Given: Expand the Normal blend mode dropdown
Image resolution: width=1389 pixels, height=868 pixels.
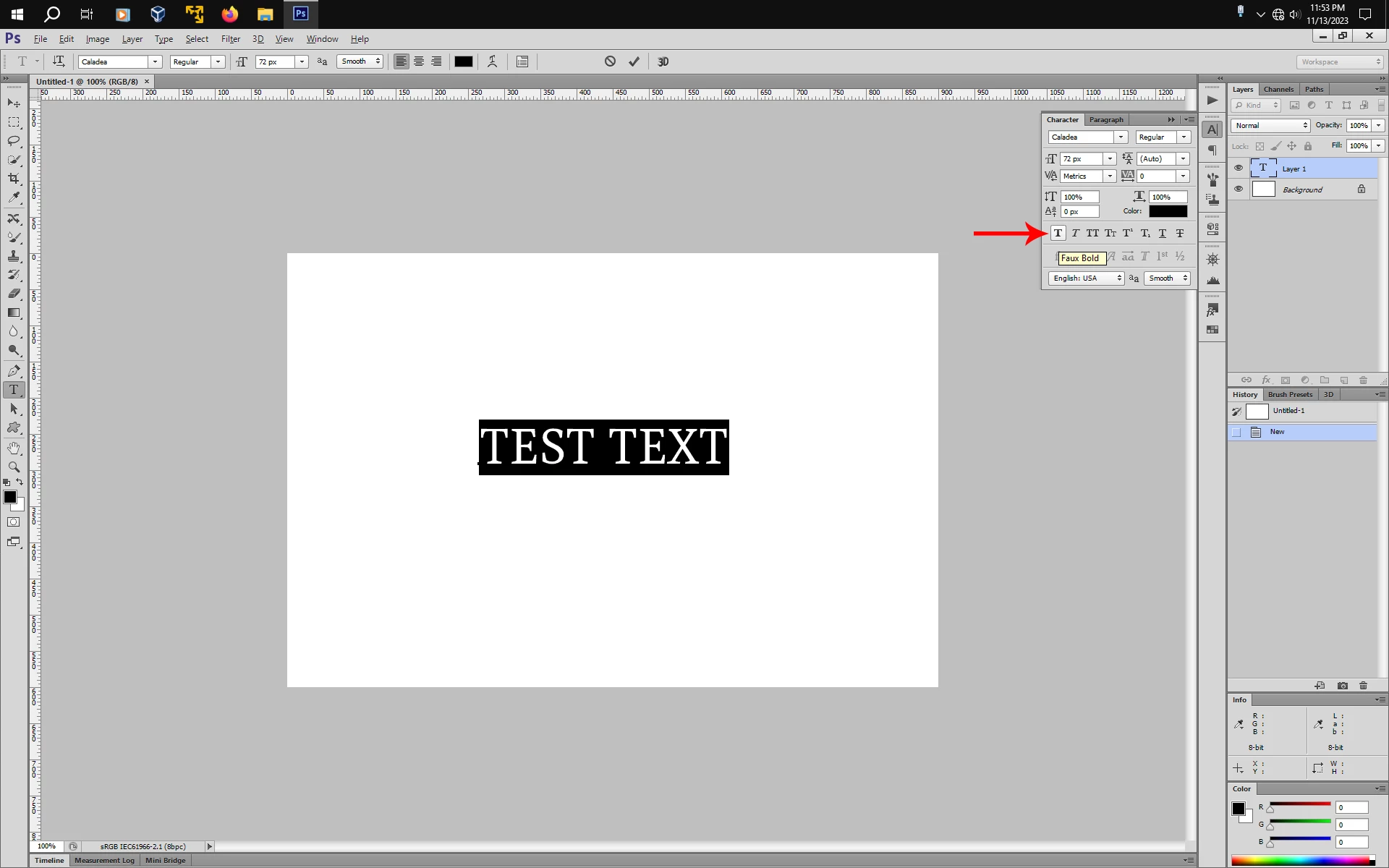Looking at the screenshot, I should [1271, 125].
